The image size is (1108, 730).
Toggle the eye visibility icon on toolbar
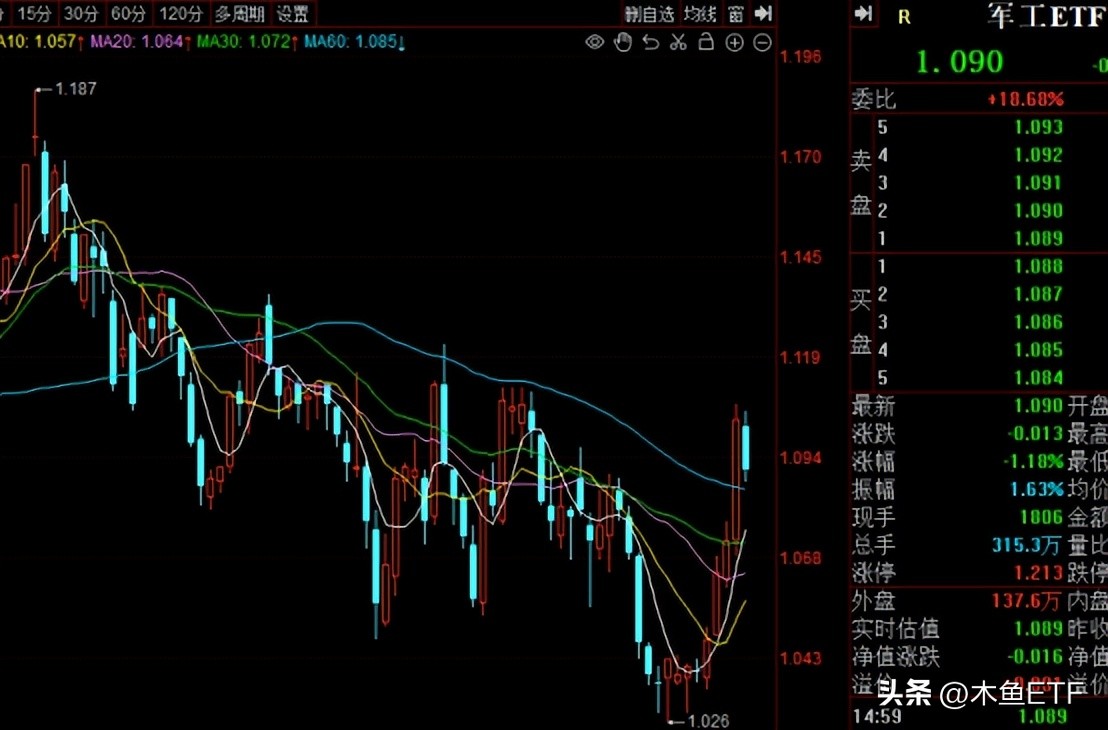click(594, 42)
